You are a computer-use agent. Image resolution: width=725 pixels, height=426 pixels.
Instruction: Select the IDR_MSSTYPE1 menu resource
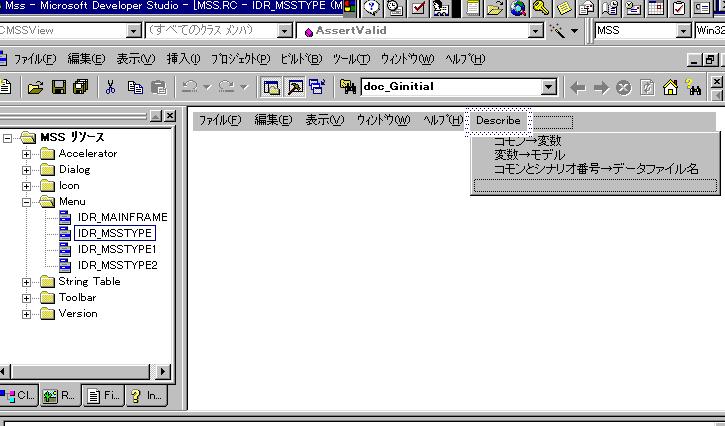(x=117, y=249)
